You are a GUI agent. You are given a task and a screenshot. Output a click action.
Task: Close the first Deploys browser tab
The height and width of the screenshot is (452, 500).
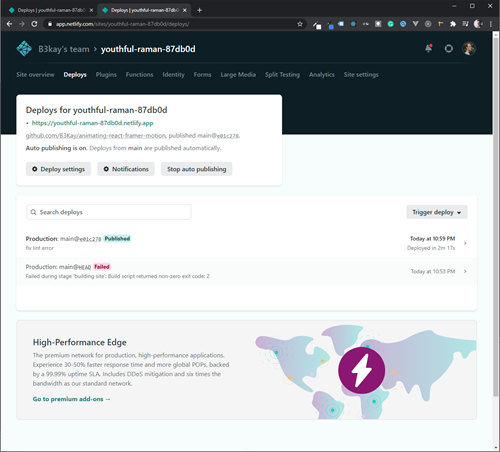(x=91, y=10)
